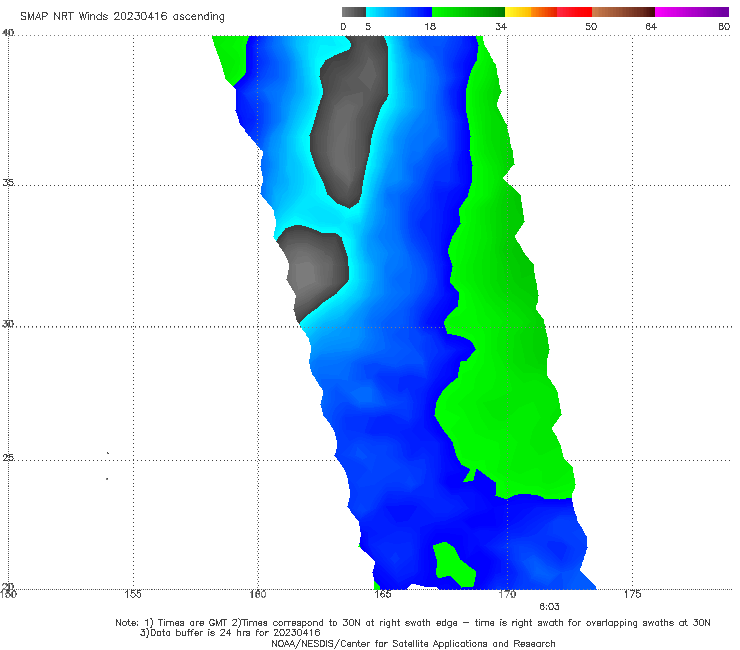Click the gray 0-5 segment of the color bar

[354, 12]
